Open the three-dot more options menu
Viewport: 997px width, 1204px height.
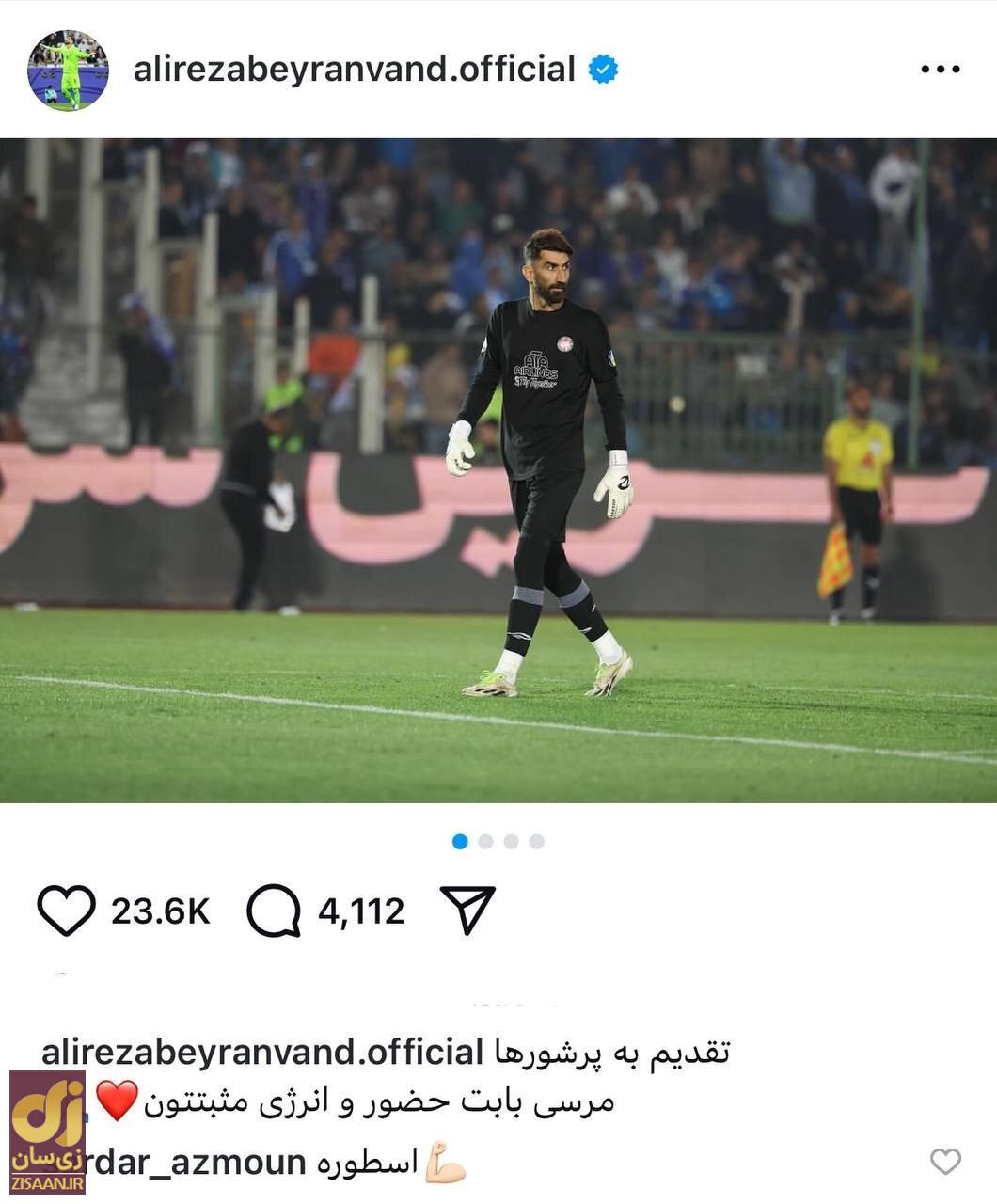click(x=940, y=70)
